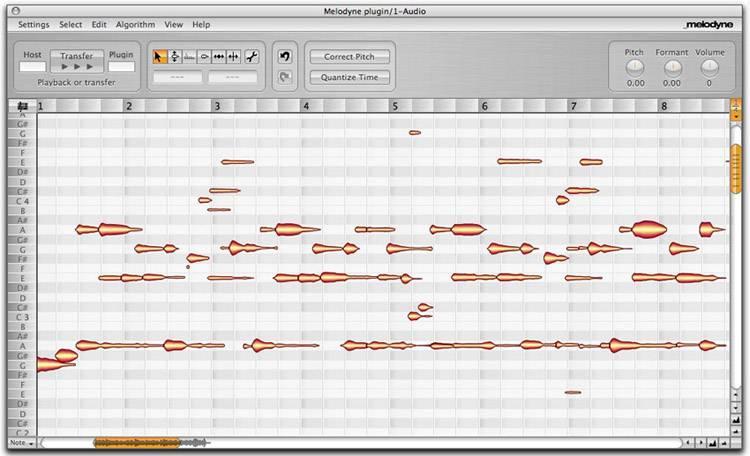This screenshot has height=456, width=750.
Task: Click the C 3 pitch label
Action: point(22,317)
